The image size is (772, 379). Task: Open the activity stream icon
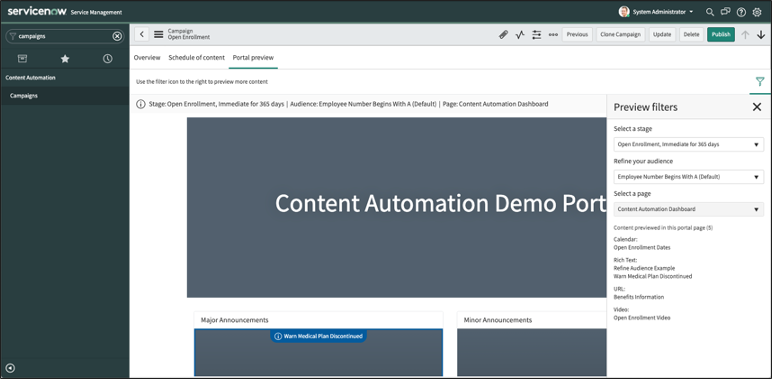[520, 34]
